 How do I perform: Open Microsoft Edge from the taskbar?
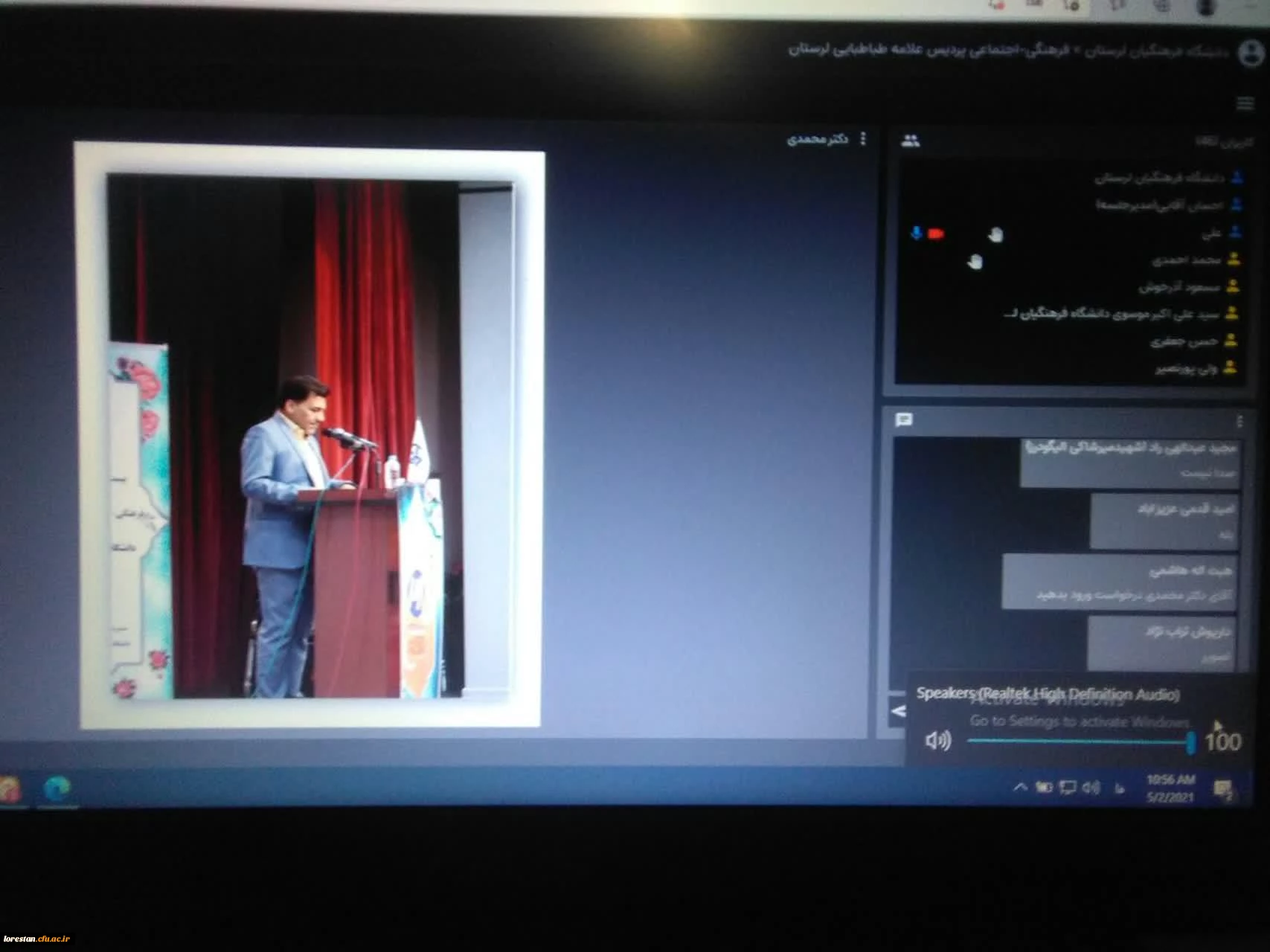click(57, 788)
